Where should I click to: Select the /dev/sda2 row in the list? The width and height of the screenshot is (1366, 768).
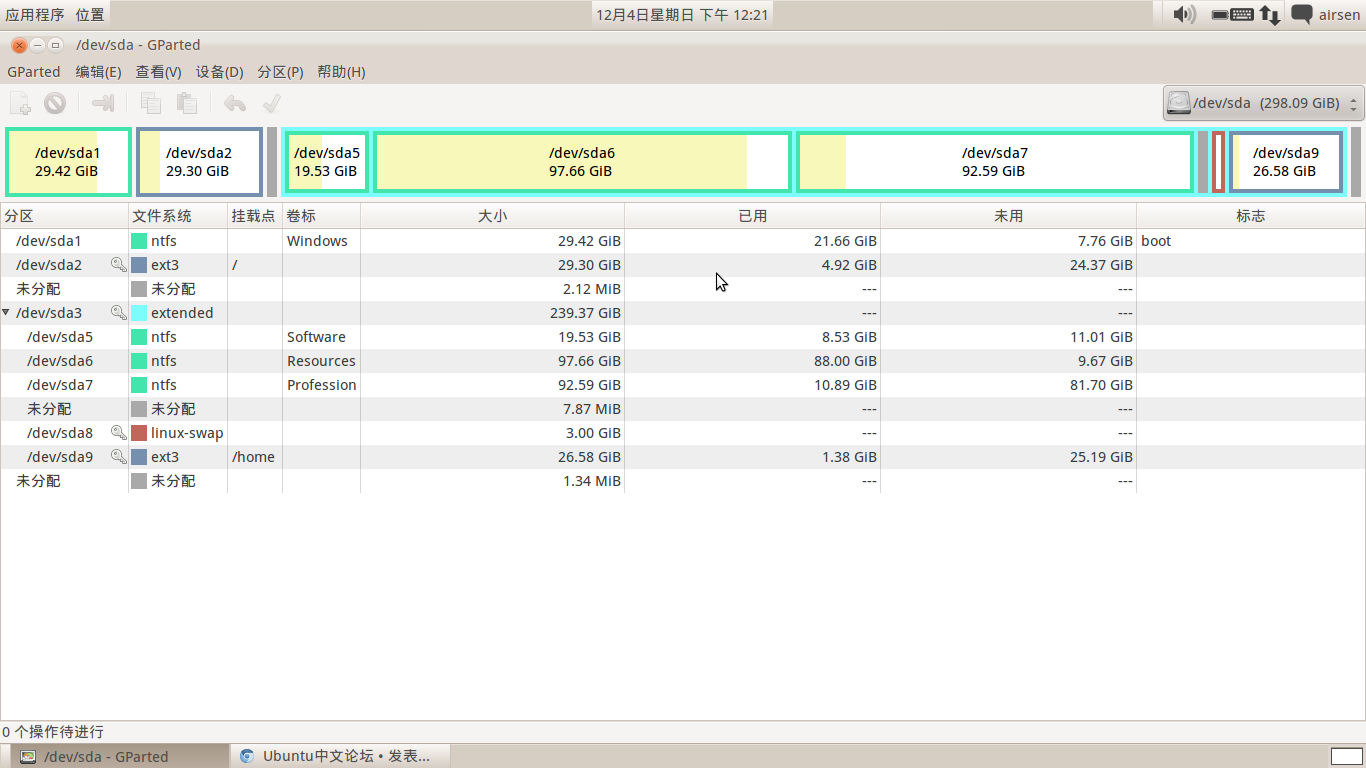tap(683, 265)
